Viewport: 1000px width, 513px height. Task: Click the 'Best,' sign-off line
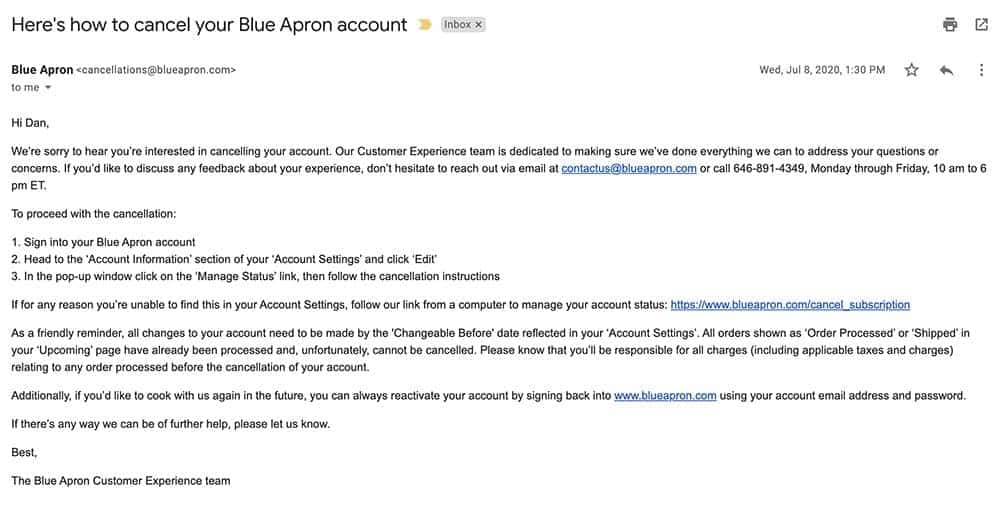(24, 452)
